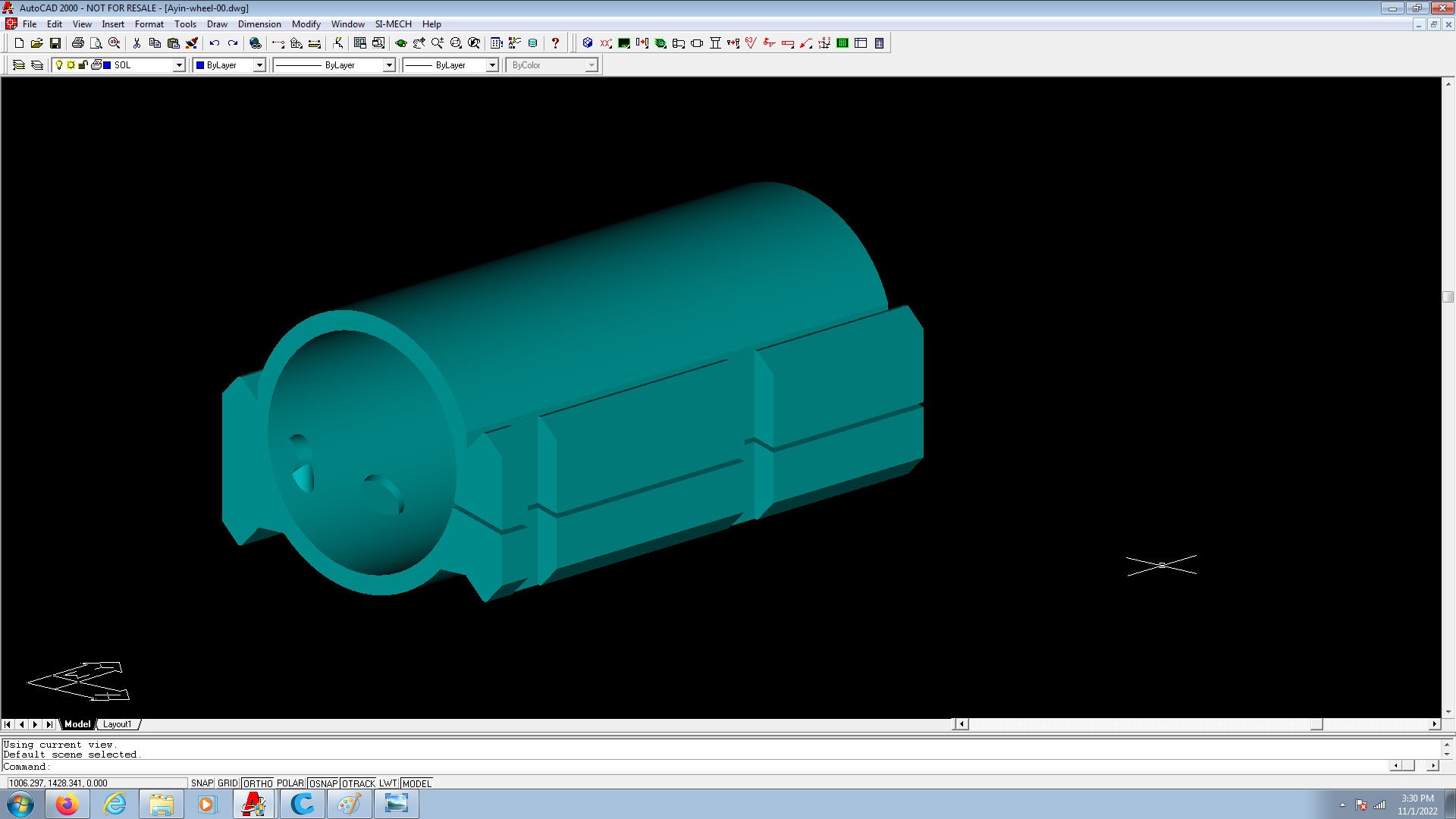The width and height of the screenshot is (1456, 819).
Task: Click the Print (plot) icon
Action: tap(77, 43)
